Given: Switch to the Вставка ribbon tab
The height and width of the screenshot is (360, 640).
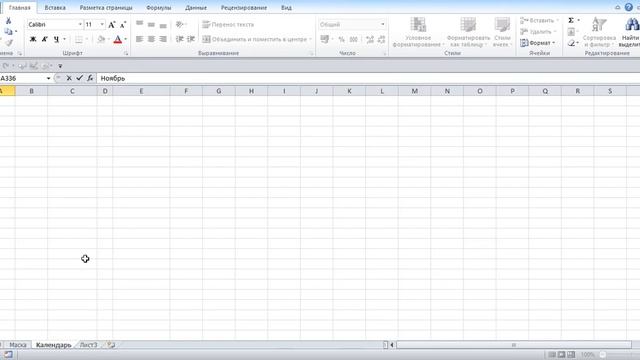Looking at the screenshot, I should pyautogui.click(x=55, y=8).
